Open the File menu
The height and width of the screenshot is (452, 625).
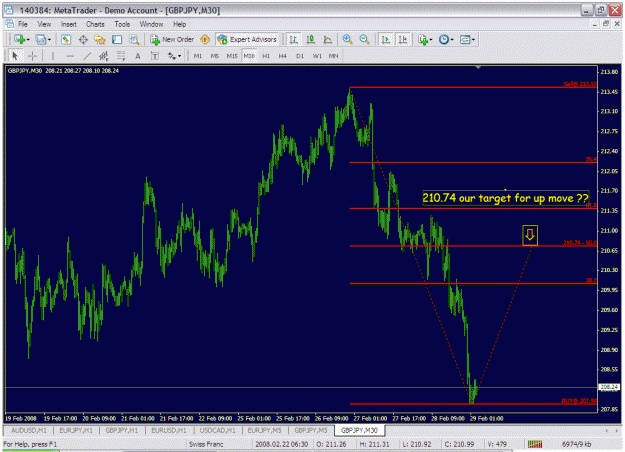click(x=23, y=24)
